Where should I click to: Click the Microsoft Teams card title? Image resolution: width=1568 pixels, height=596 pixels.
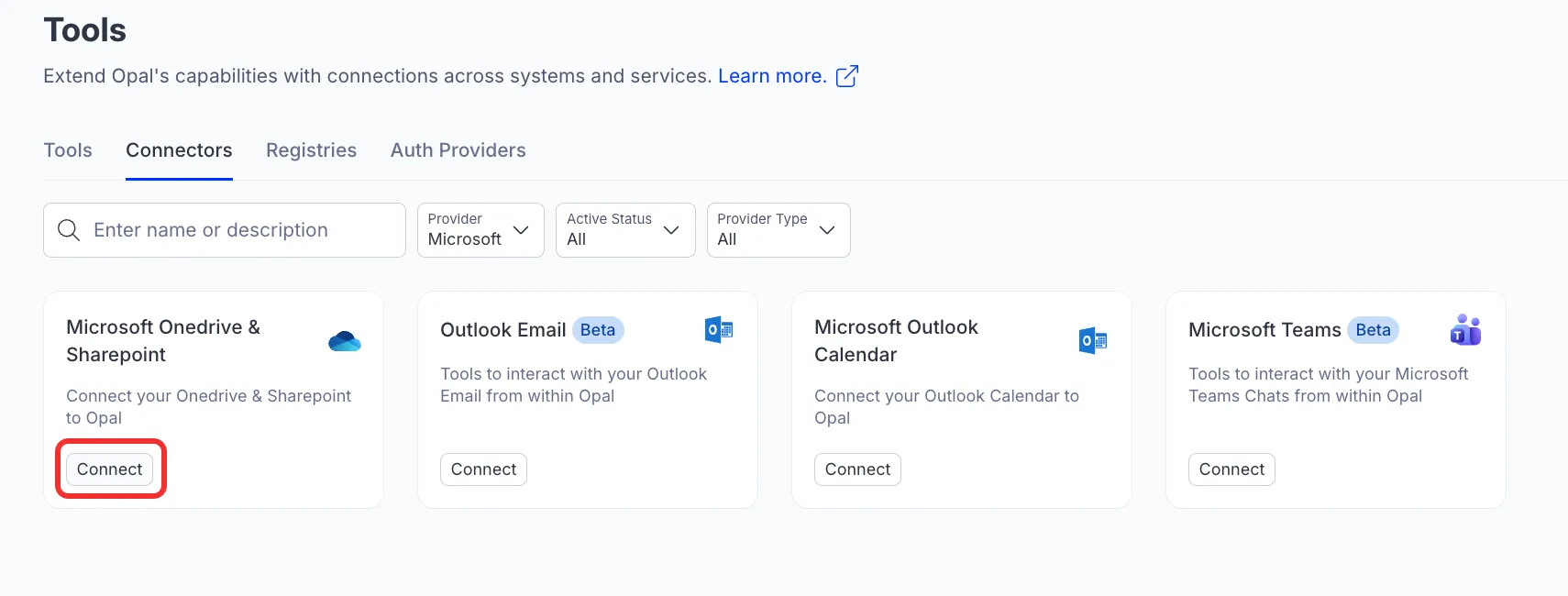[x=1264, y=330]
